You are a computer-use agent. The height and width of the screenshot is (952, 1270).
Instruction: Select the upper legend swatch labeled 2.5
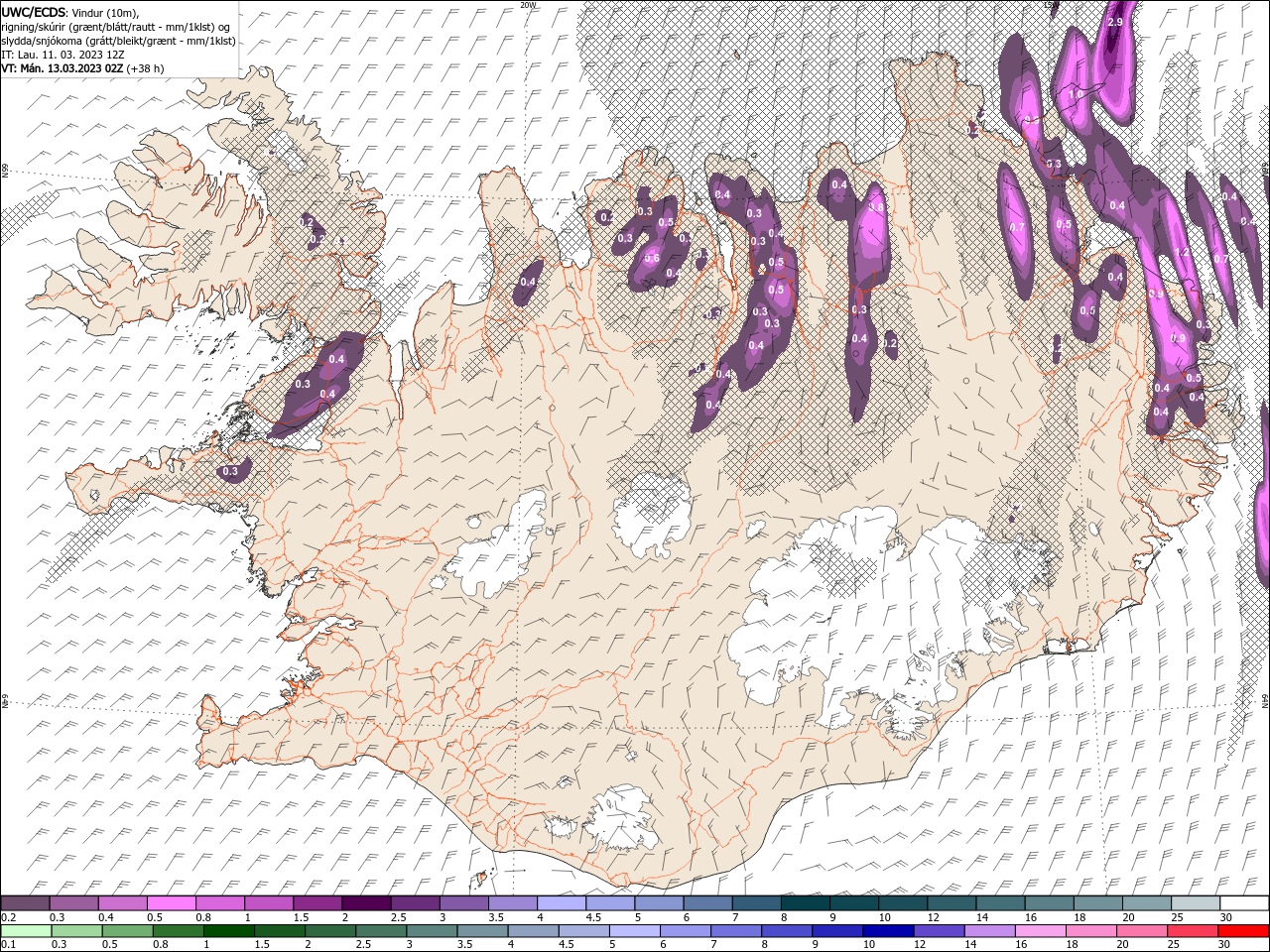[x=415, y=903]
